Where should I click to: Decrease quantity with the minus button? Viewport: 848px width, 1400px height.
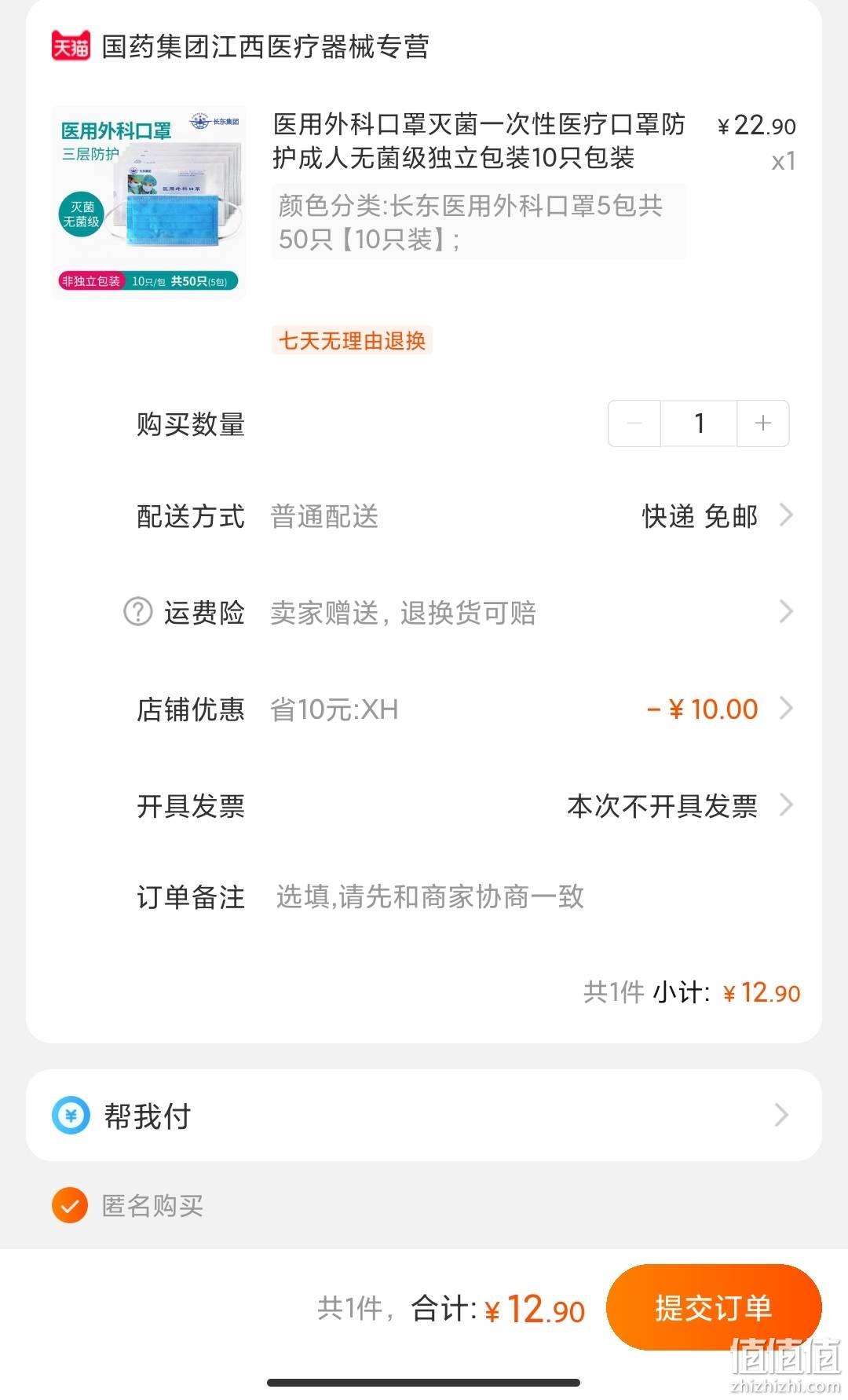pos(634,423)
